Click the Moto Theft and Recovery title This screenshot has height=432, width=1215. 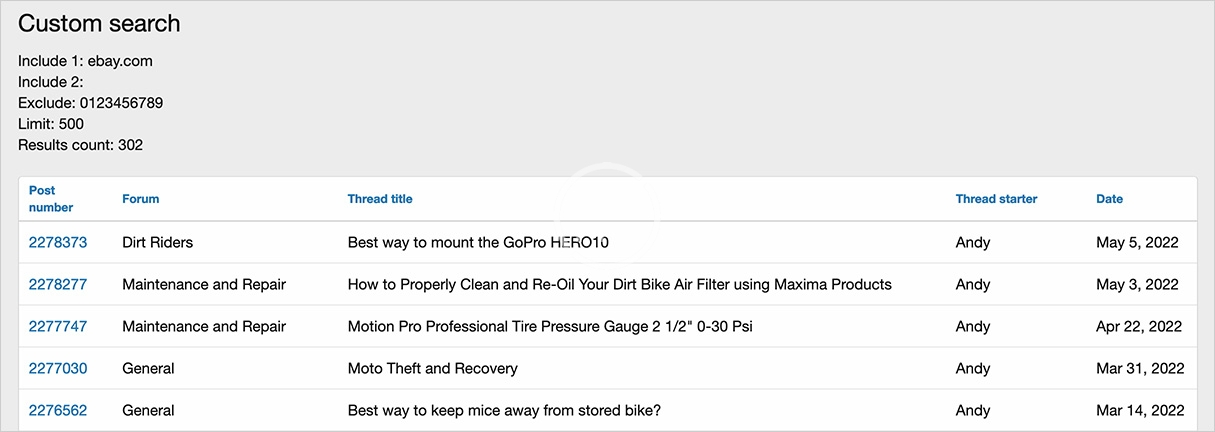coord(432,368)
